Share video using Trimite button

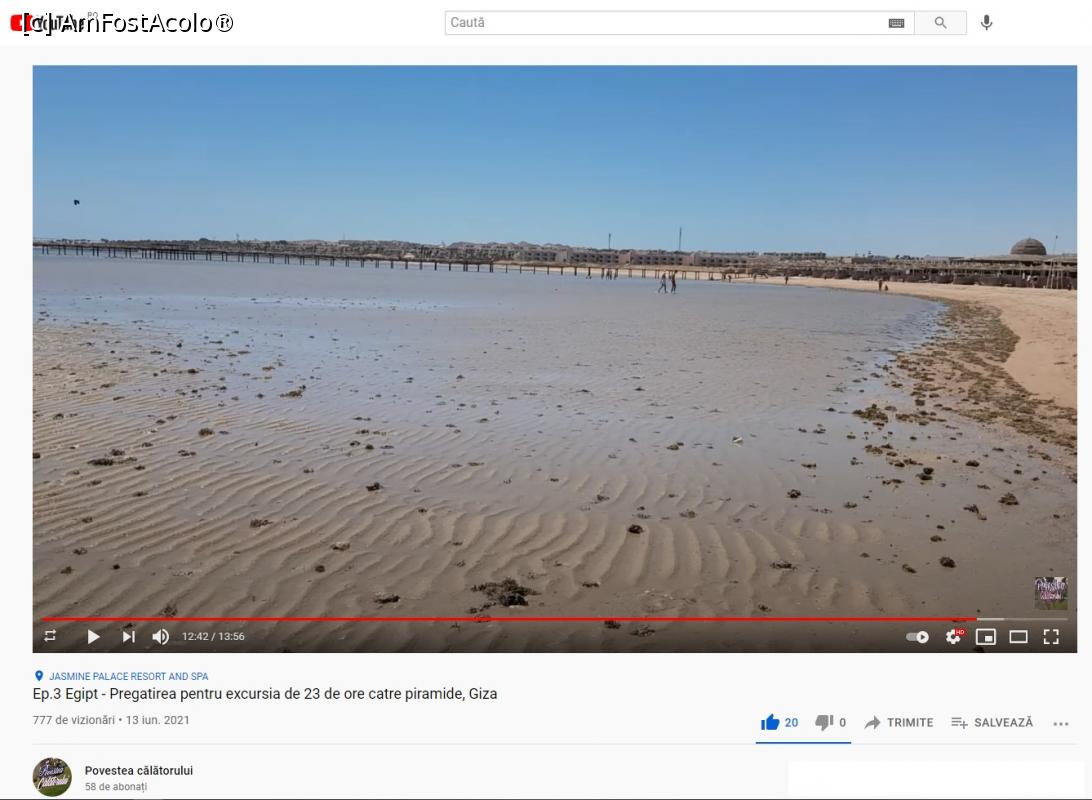click(899, 723)
